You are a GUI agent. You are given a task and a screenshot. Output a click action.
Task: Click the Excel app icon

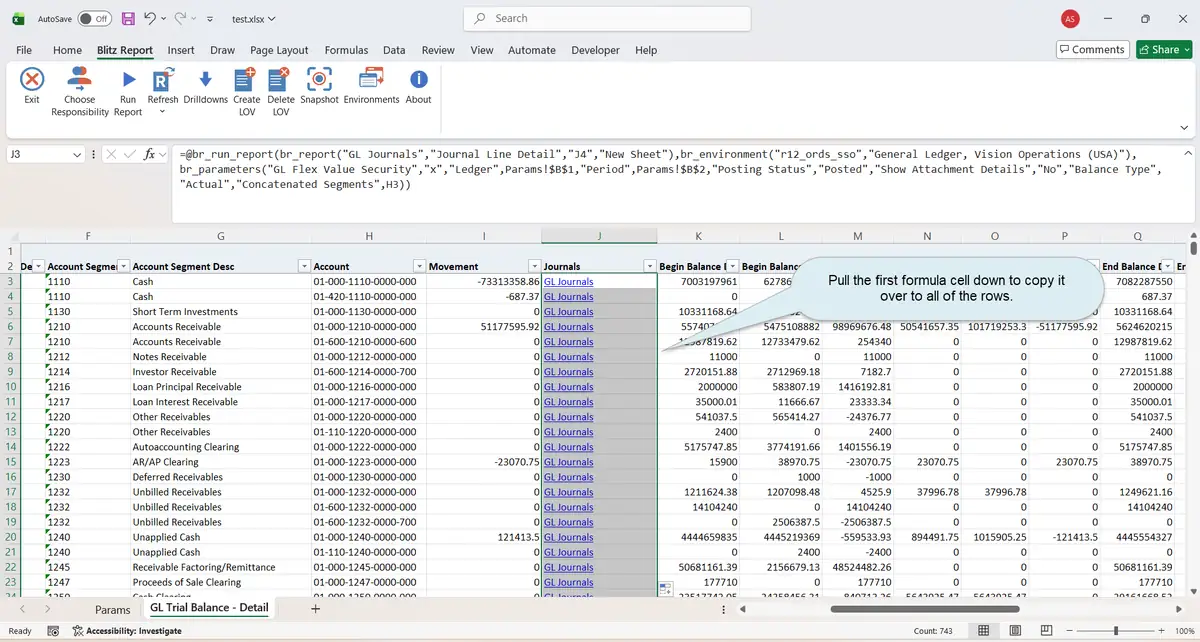18,18
